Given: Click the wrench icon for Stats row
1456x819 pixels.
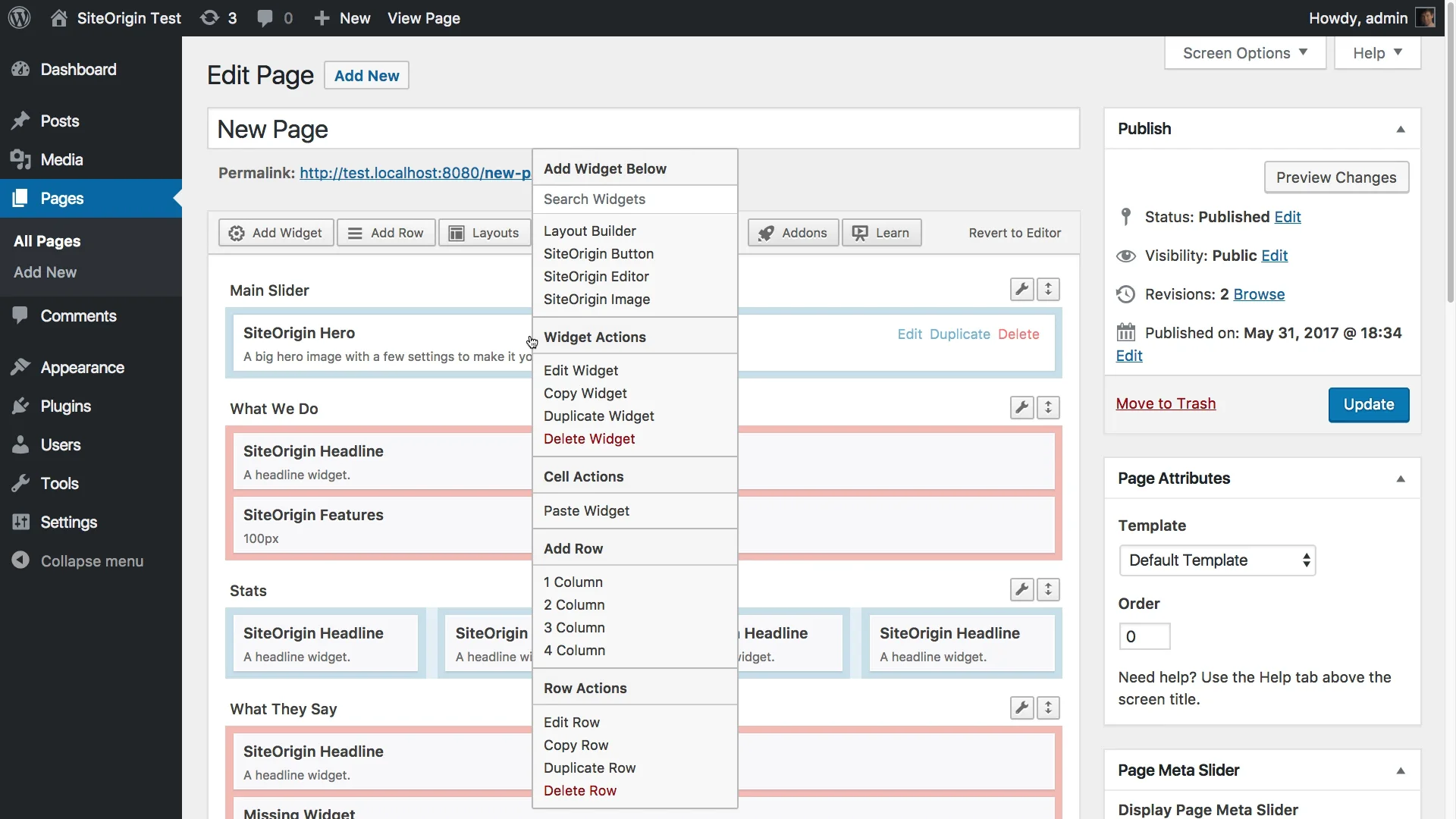Looking at the screenshot, I should click(1022, 589).
